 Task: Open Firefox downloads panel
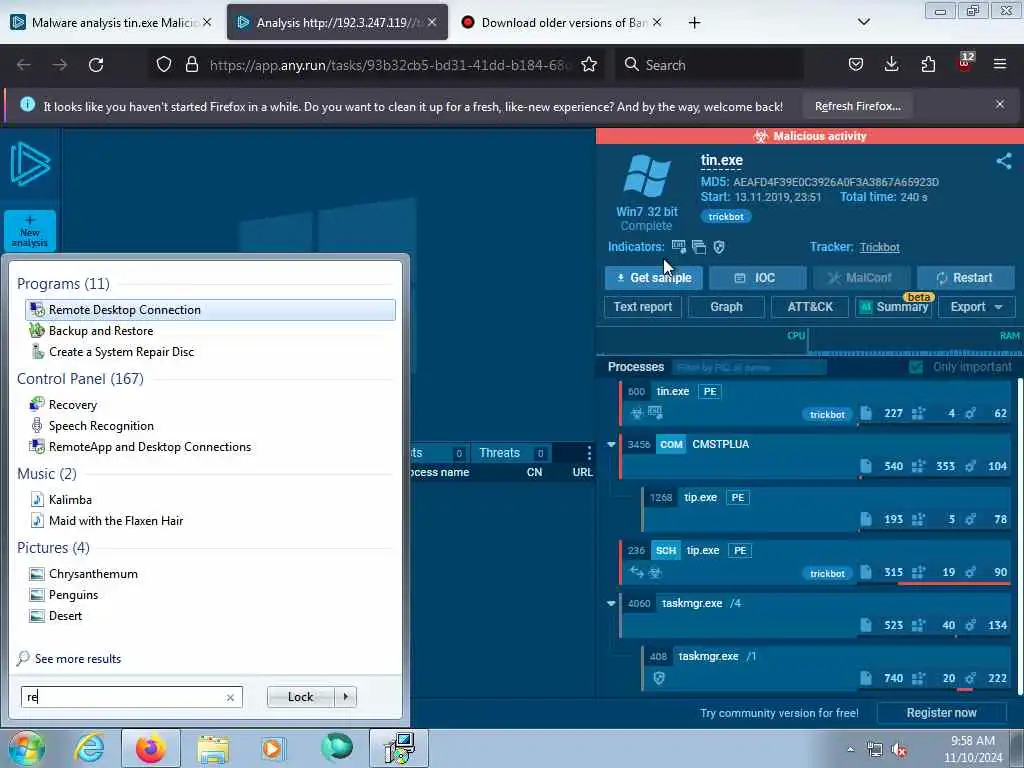[891, 64]
